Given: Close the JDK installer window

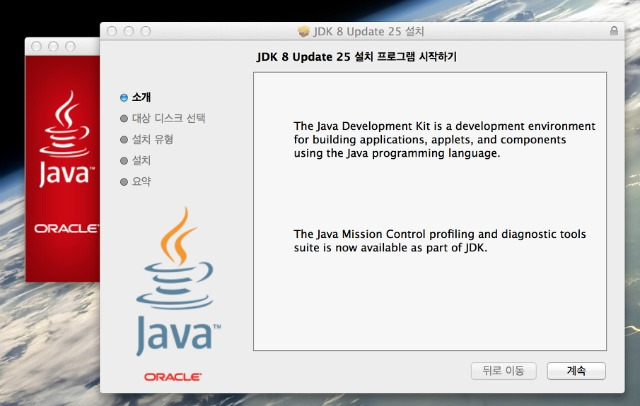Looking at the screenshot, I should [112, 31].
